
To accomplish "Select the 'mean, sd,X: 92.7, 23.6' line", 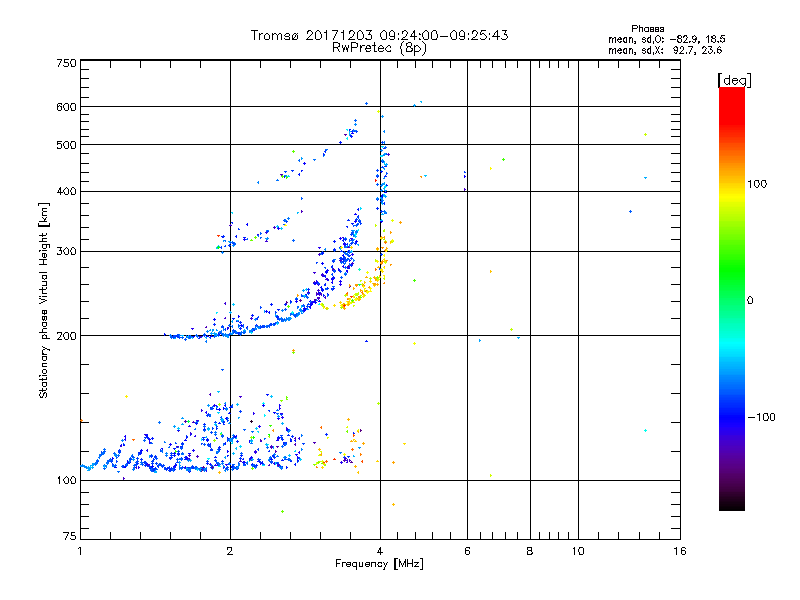I will (x=665, y=50).
